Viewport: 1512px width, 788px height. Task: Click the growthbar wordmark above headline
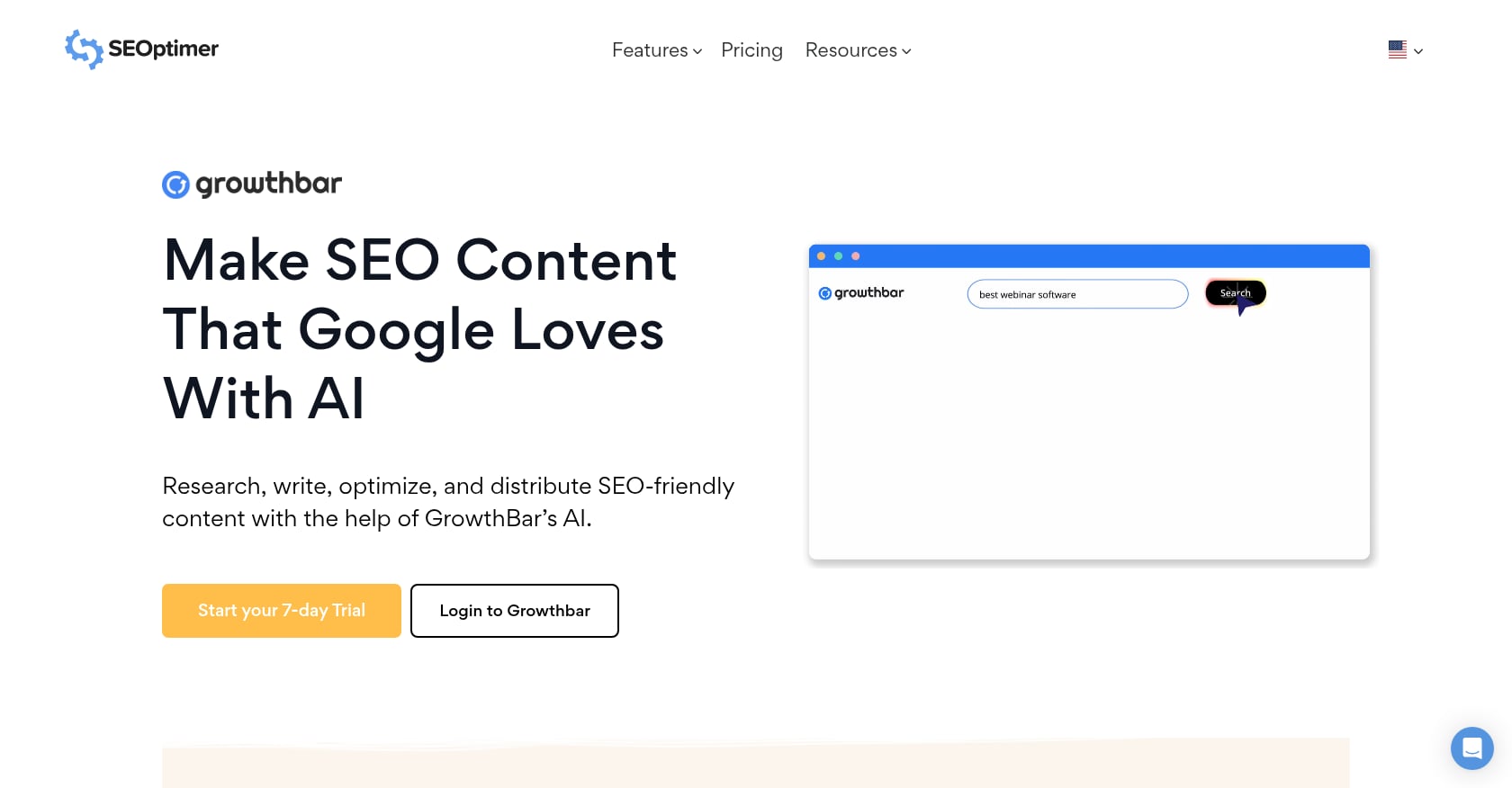269,184
